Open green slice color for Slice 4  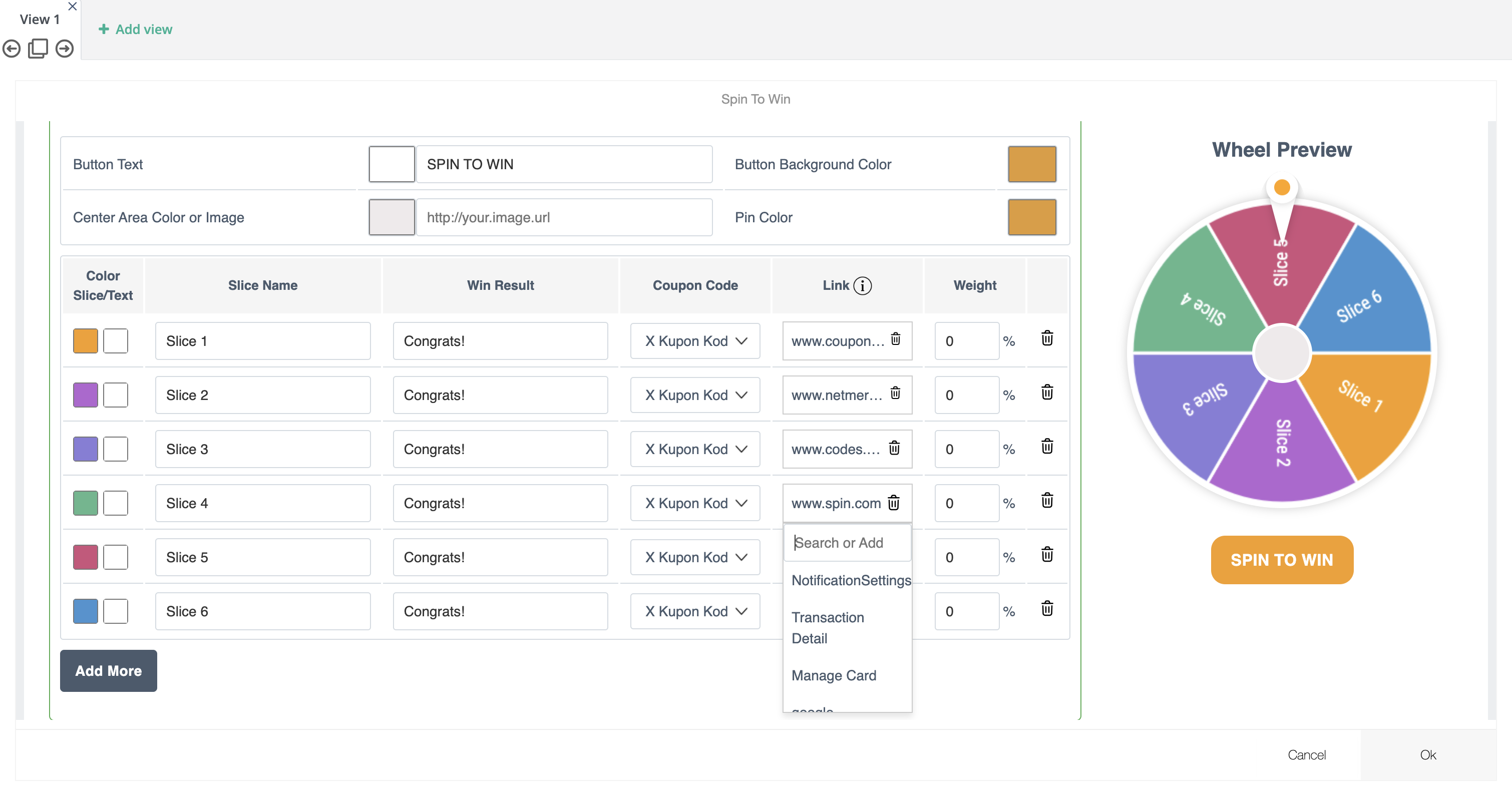point(86,503)
